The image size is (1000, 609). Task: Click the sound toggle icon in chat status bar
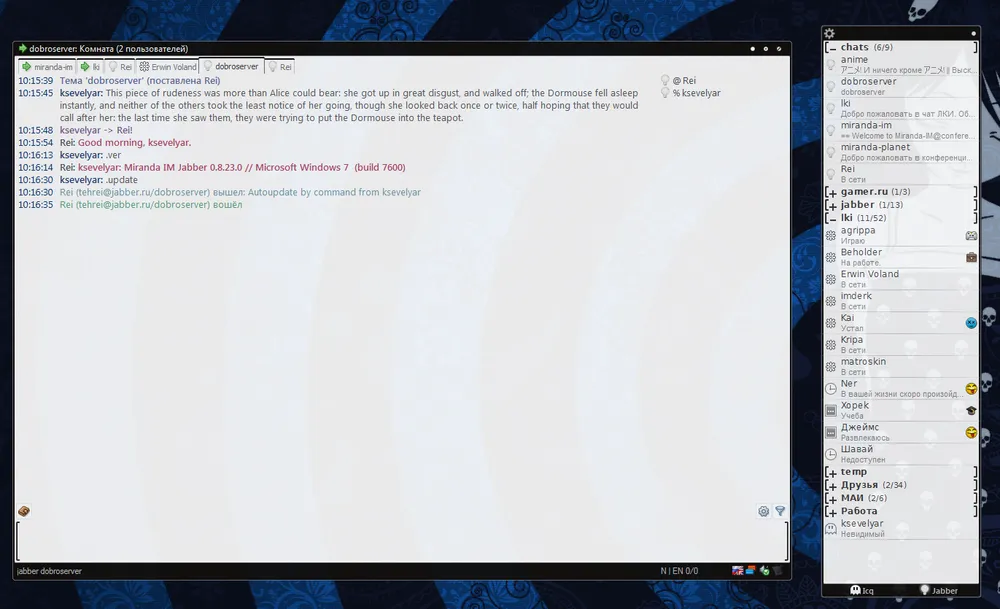pos(764,571)
